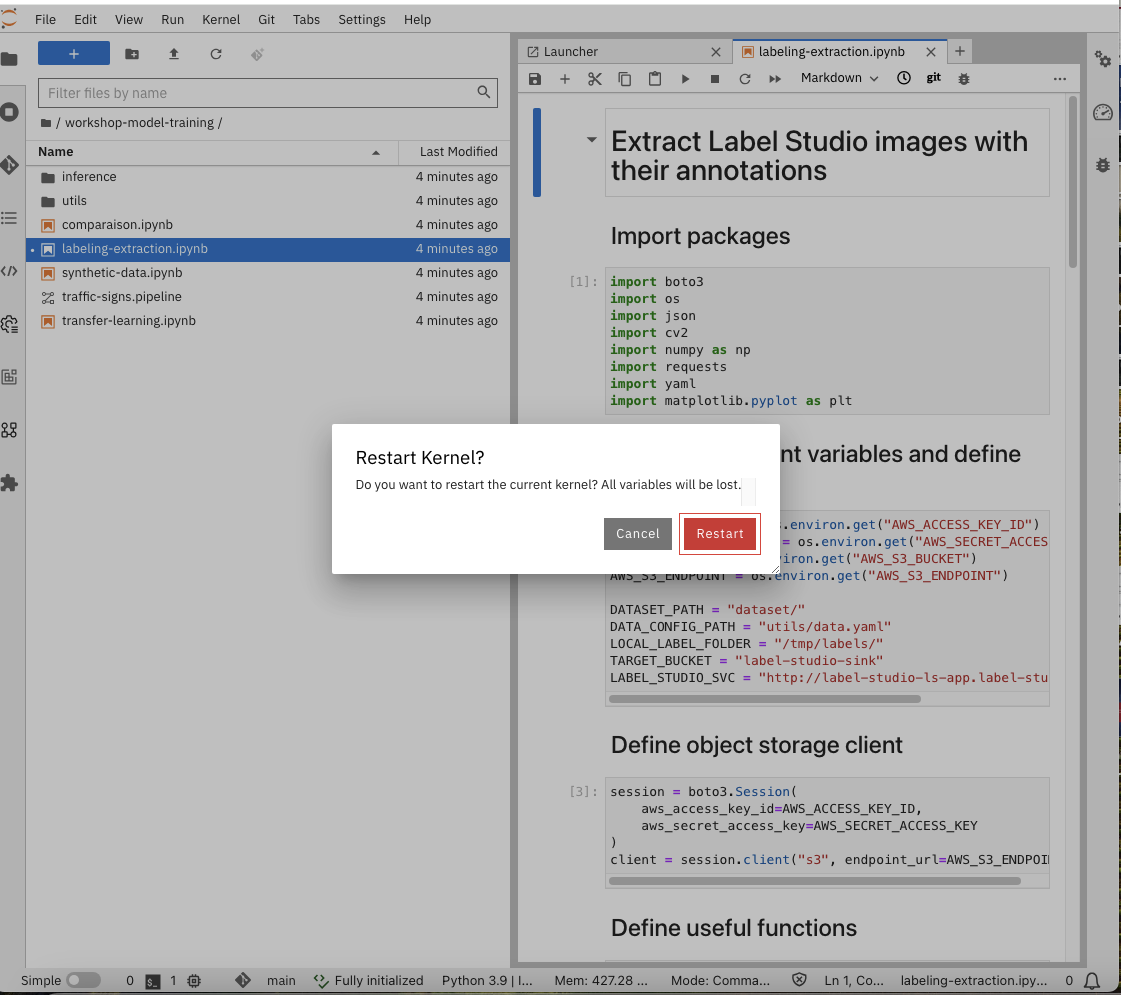The height and width of the screenshot is (995, 1121).
Task: Collapse the Extract Label Studio heading
Action: (x=591, y=141)
